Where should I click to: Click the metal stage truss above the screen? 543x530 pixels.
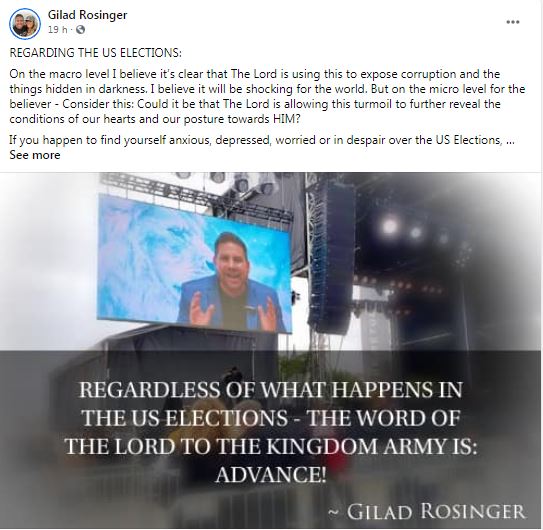pyautogui.click(x=194, y=196)
